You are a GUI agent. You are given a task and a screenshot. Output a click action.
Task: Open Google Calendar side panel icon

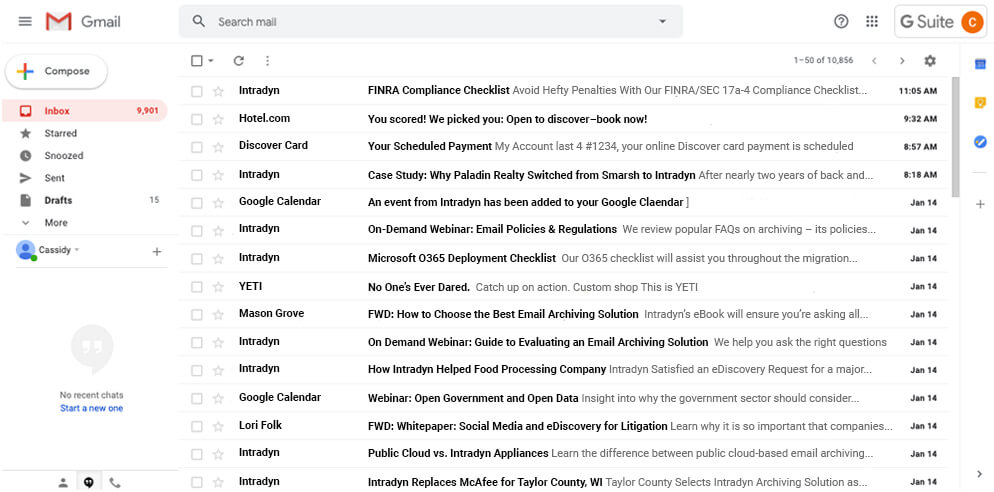point(980,64)
